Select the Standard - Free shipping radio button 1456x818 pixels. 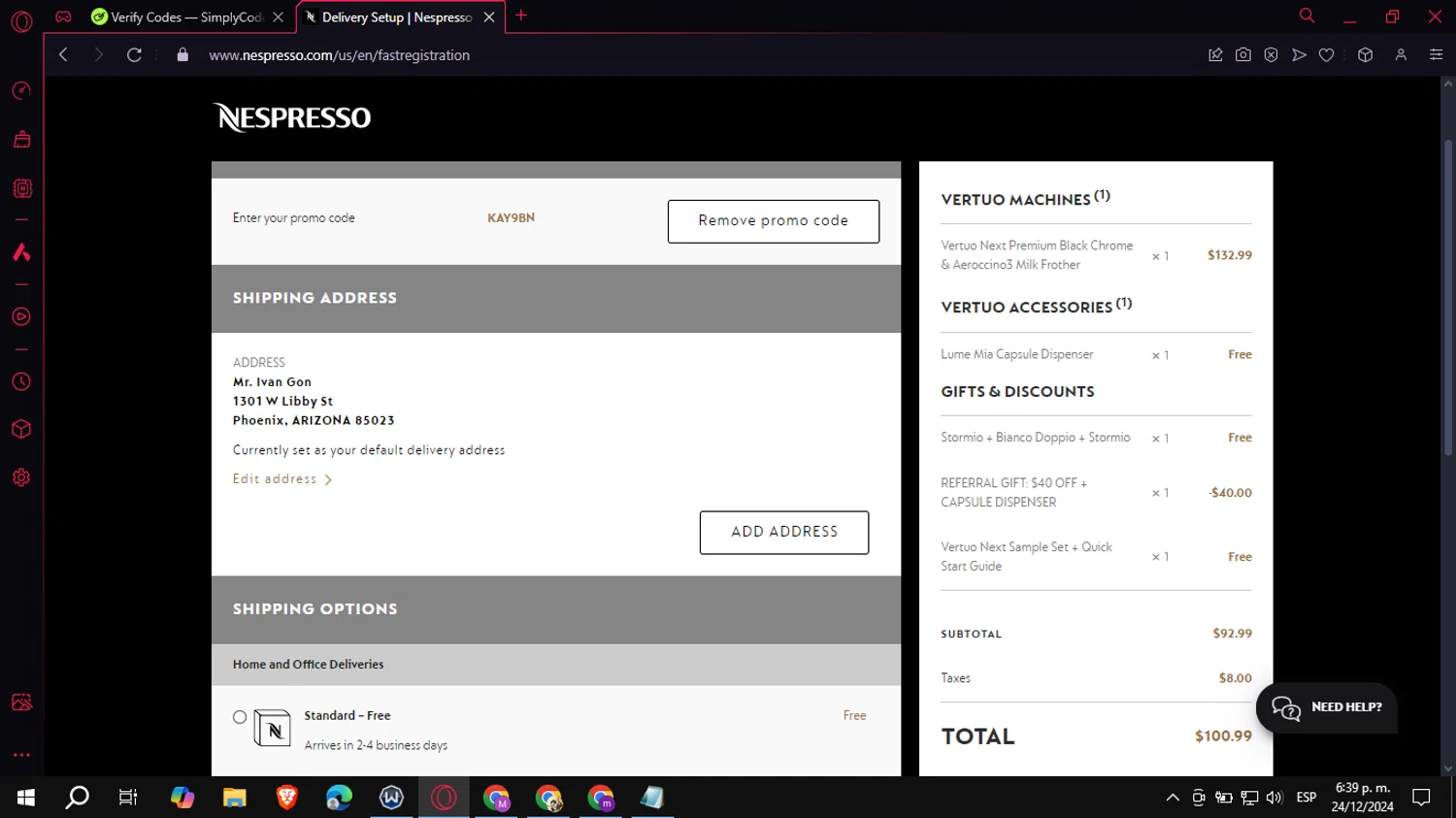(240, 717)
